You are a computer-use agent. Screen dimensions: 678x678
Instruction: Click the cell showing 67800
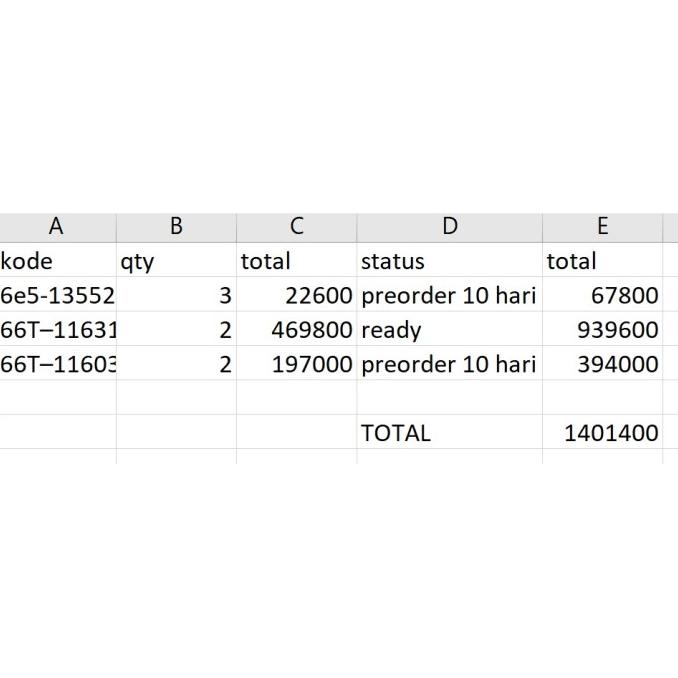click(x=602, y=295)
